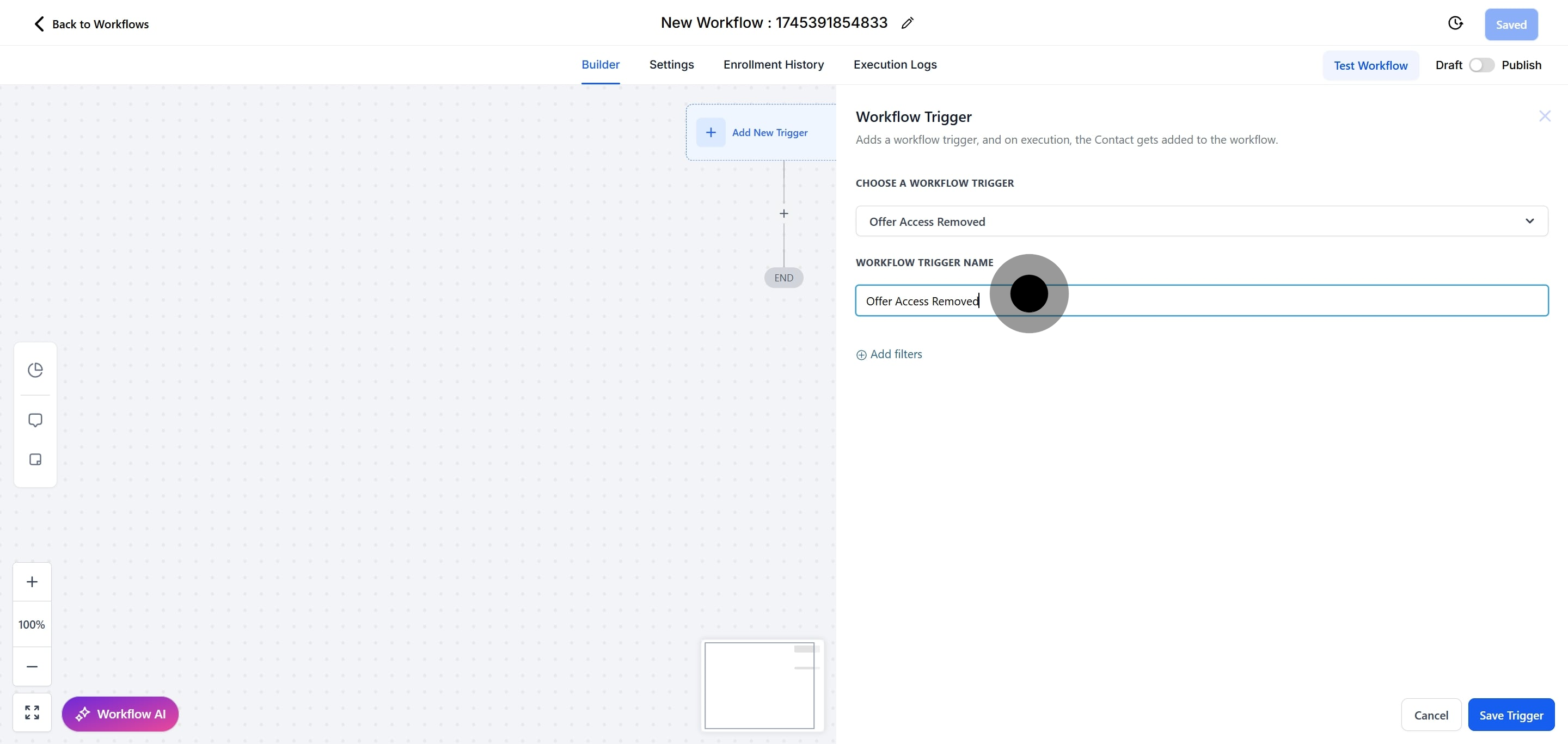Open the version history clock icon

click(x=1455, y=23)
